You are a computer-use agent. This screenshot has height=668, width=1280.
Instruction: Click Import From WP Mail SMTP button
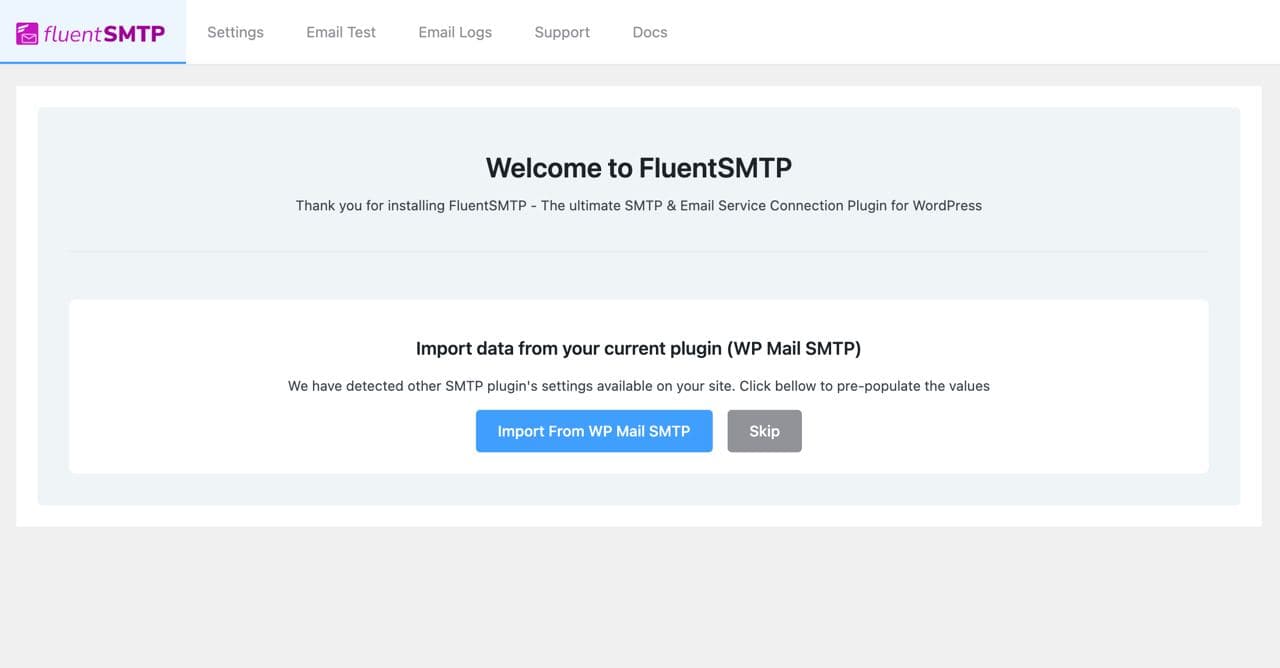tap(594, 431)
